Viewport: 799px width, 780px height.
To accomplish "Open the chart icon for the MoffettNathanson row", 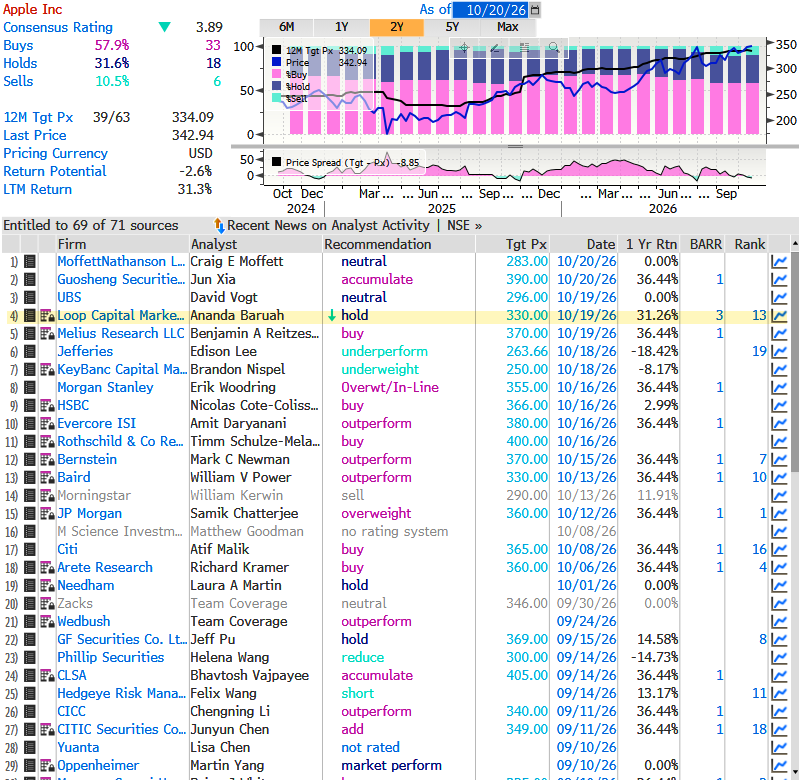I will click(779, 261).
